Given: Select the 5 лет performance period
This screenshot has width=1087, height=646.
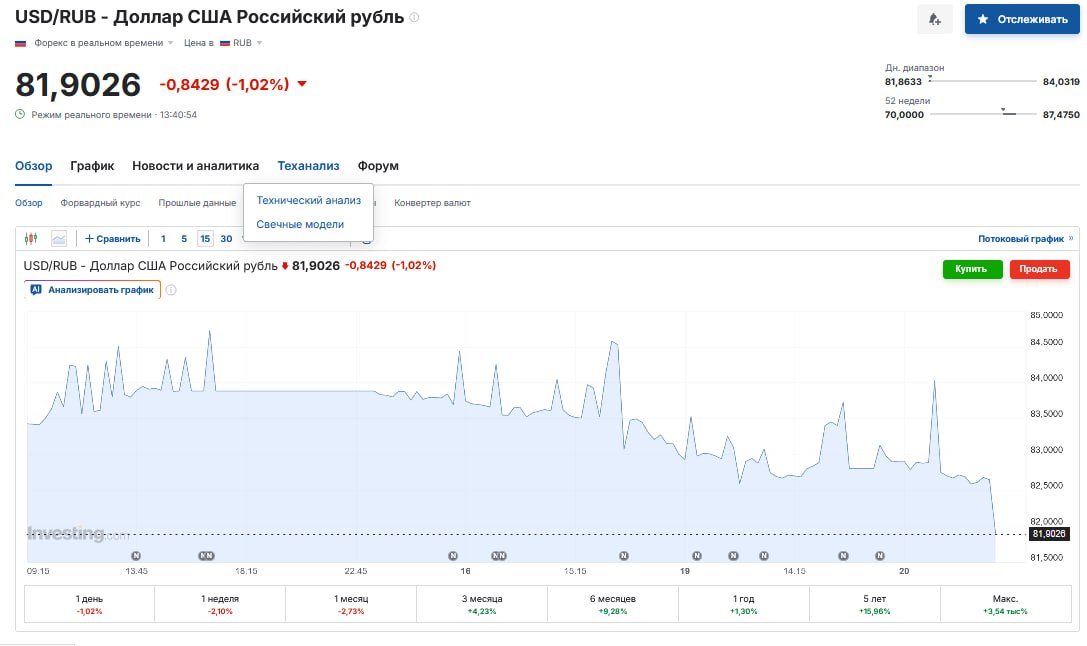Looking at the screenshot, I should pyautogui.click(x=875, y=604).
